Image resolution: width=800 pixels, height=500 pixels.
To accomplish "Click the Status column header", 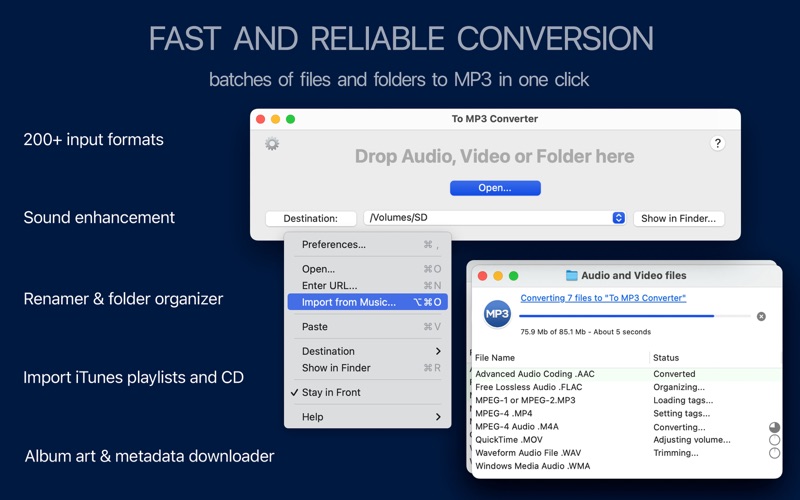I will click(715, 358).
